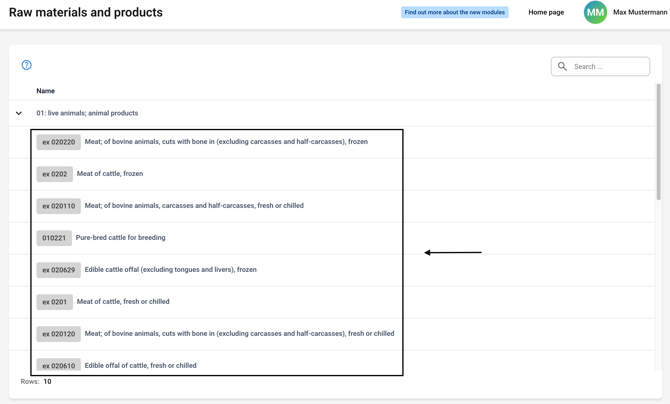
Task: Select the ex 020220 code tag
Action: tap(58, 142)
